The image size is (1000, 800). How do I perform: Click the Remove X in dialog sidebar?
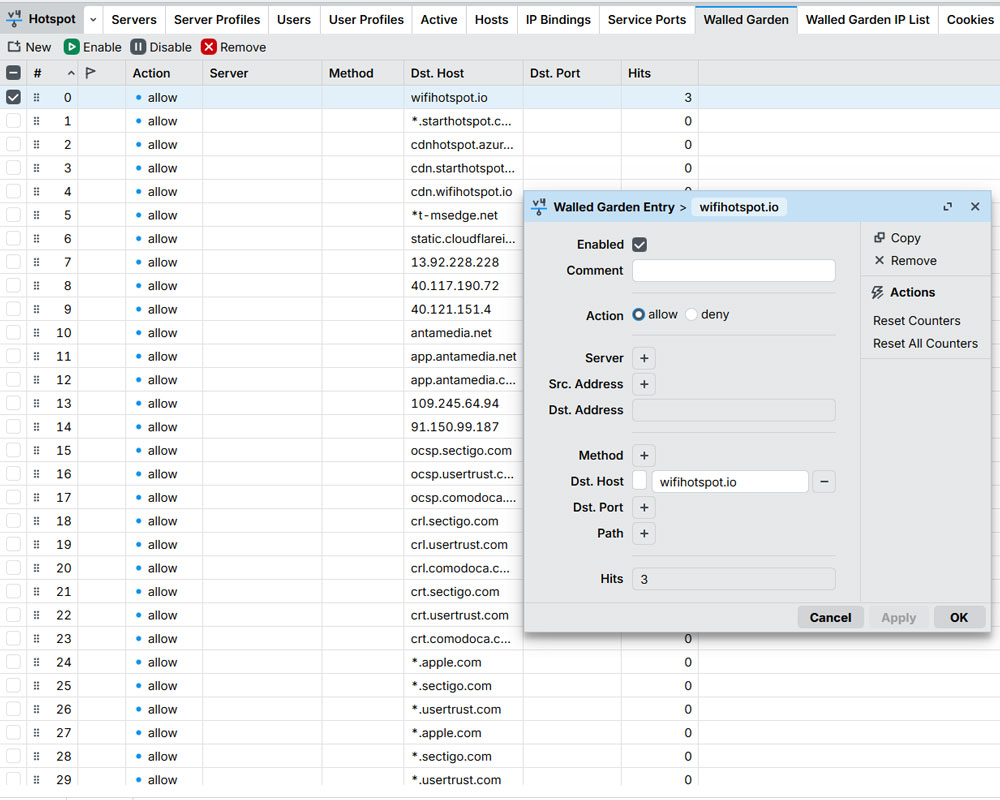tap(879, 260)
